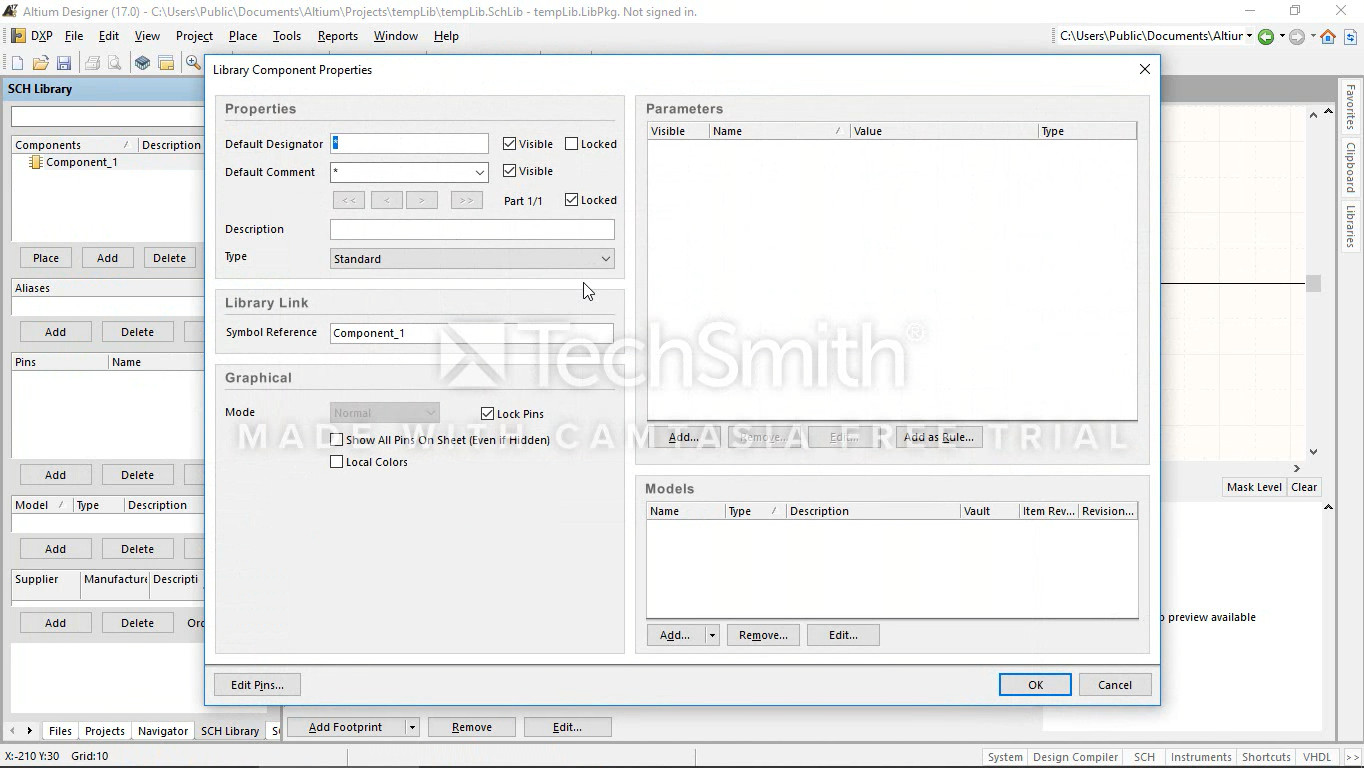Open the Type dropdown showing Standard
Screen dimensions: 1364x768
click(x=472, y=259)
